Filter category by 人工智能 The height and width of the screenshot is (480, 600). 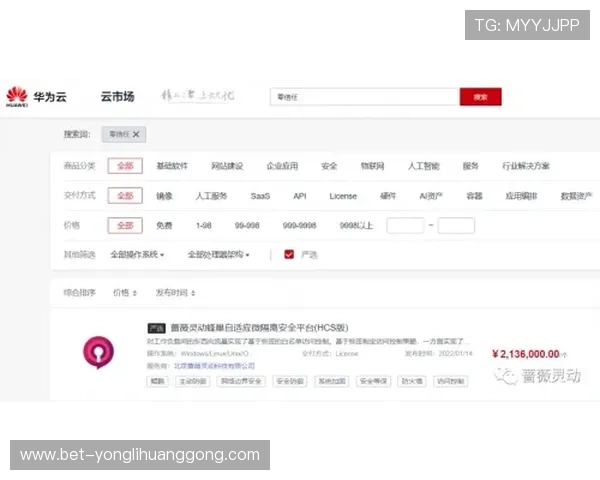tap(424, 166)
